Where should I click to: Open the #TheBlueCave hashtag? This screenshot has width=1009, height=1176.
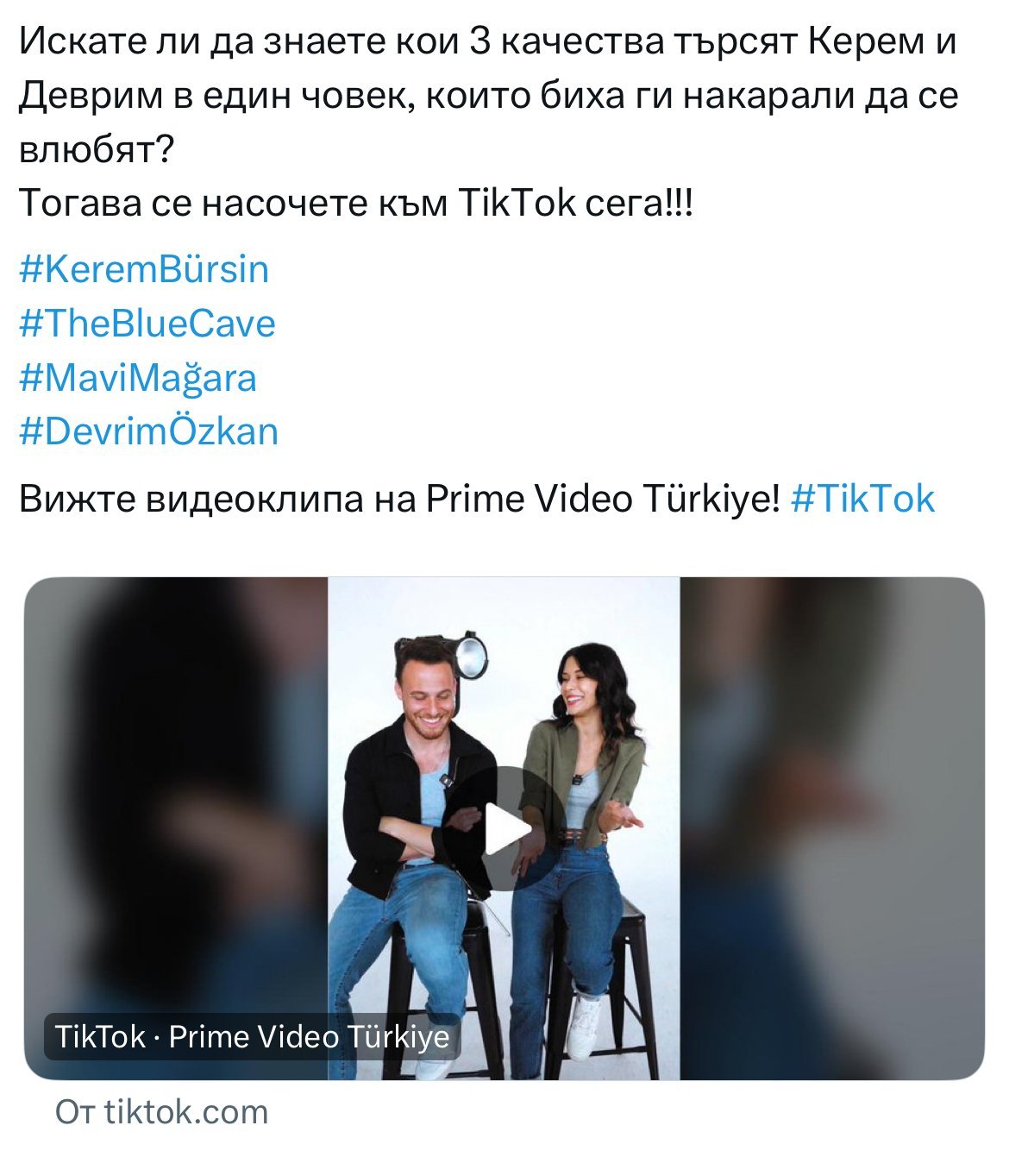(147, 324)
